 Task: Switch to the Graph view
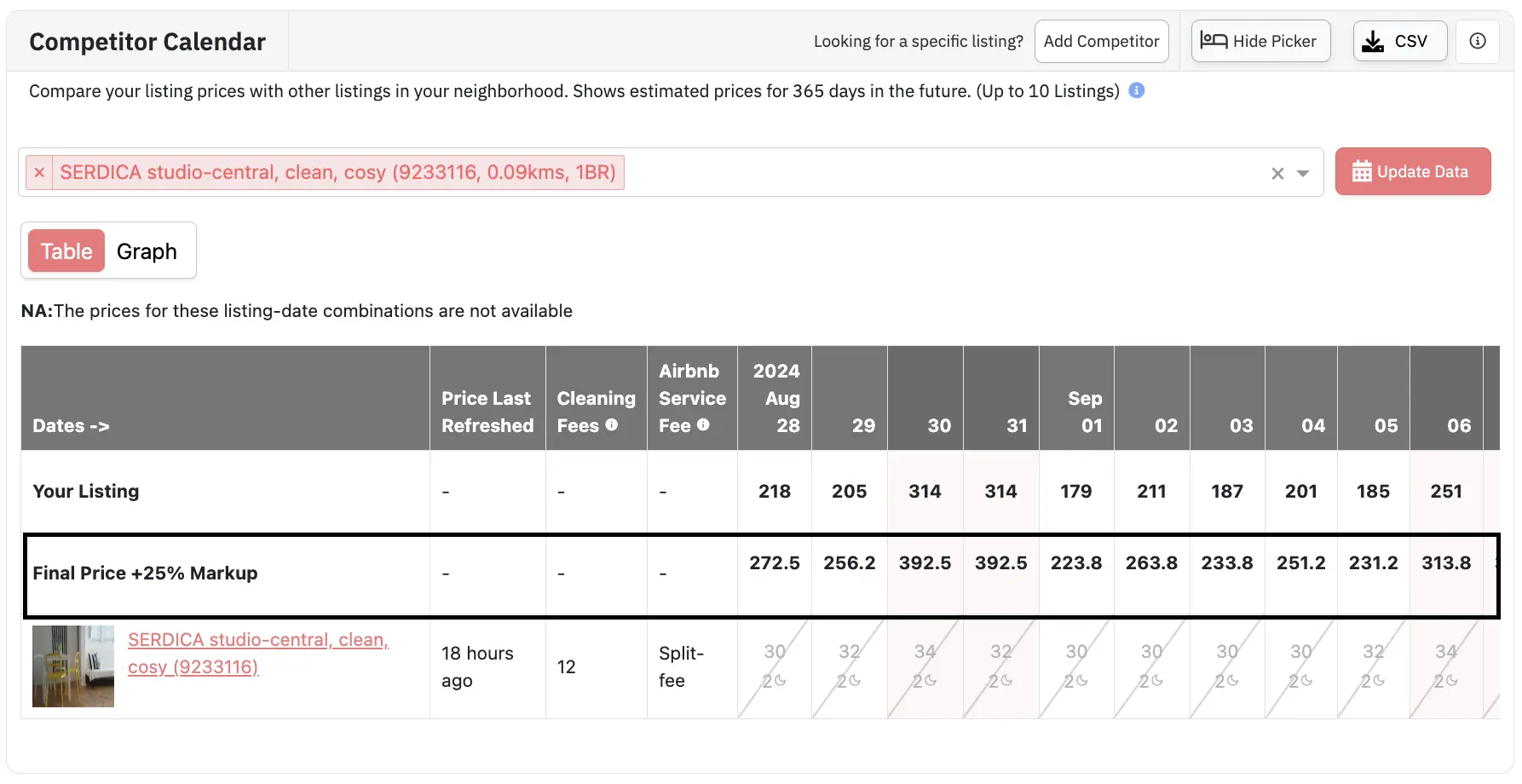(147, 251)
